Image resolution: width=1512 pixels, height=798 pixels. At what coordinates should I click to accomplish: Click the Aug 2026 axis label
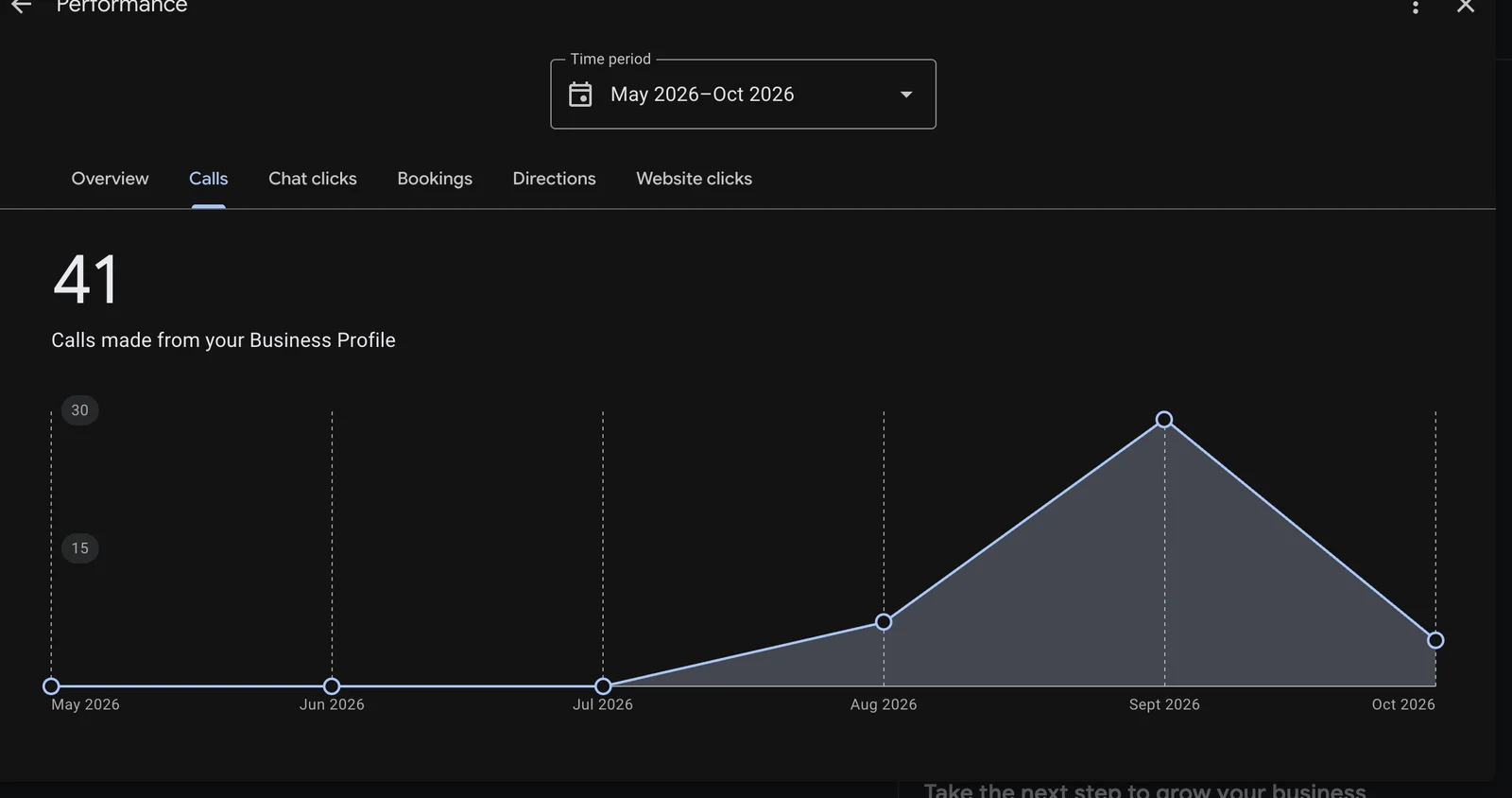coord(884,704)
